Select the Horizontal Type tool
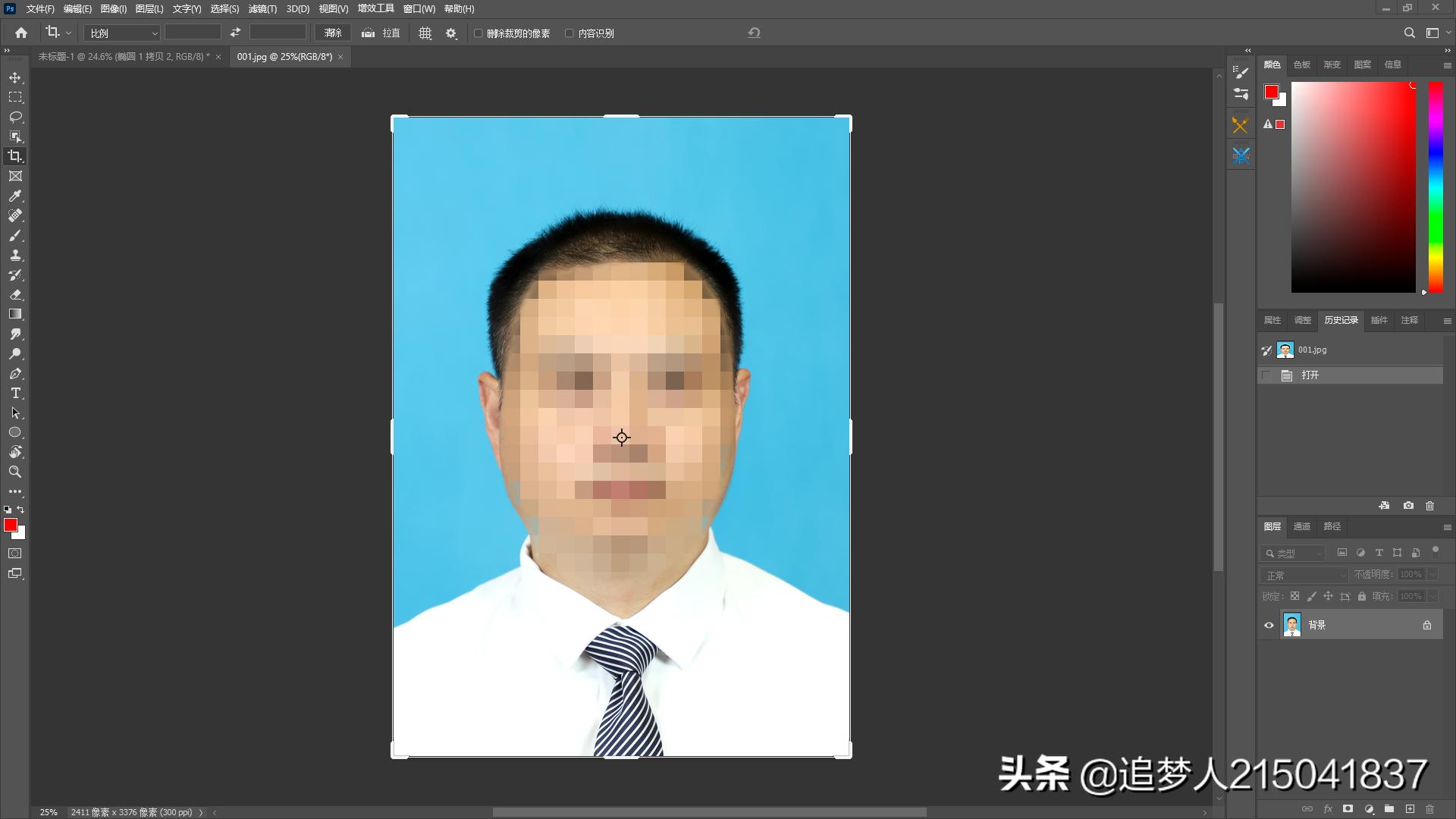 [x=15, y=393]
